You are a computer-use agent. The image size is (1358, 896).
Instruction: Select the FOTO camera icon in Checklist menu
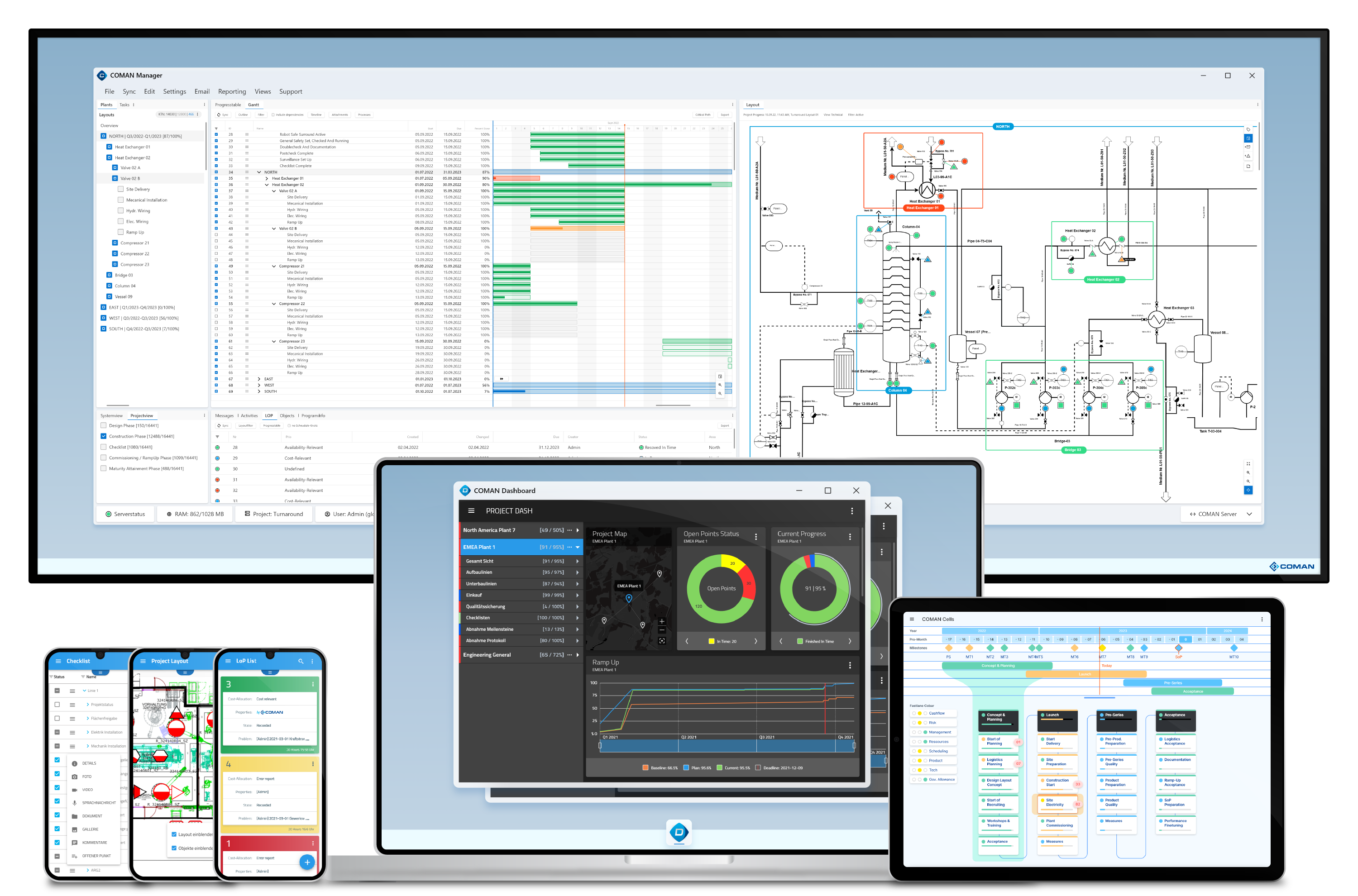coord(75,777)
